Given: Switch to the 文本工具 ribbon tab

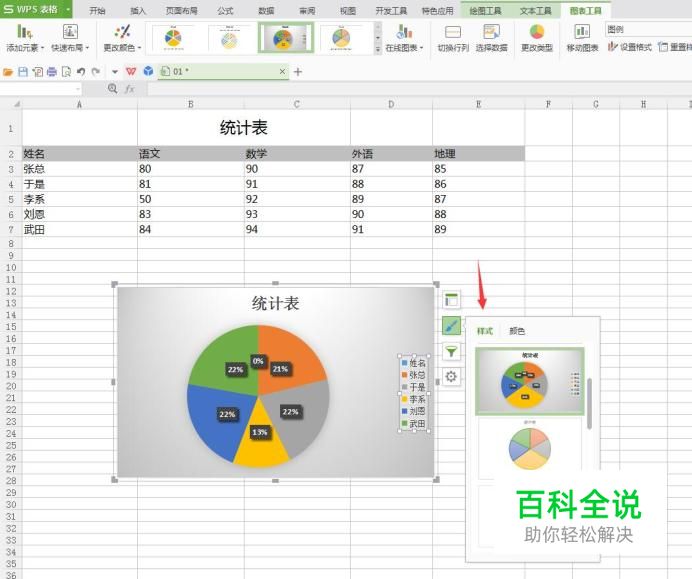Looking at the screenshot, I should tap(535, 11).
